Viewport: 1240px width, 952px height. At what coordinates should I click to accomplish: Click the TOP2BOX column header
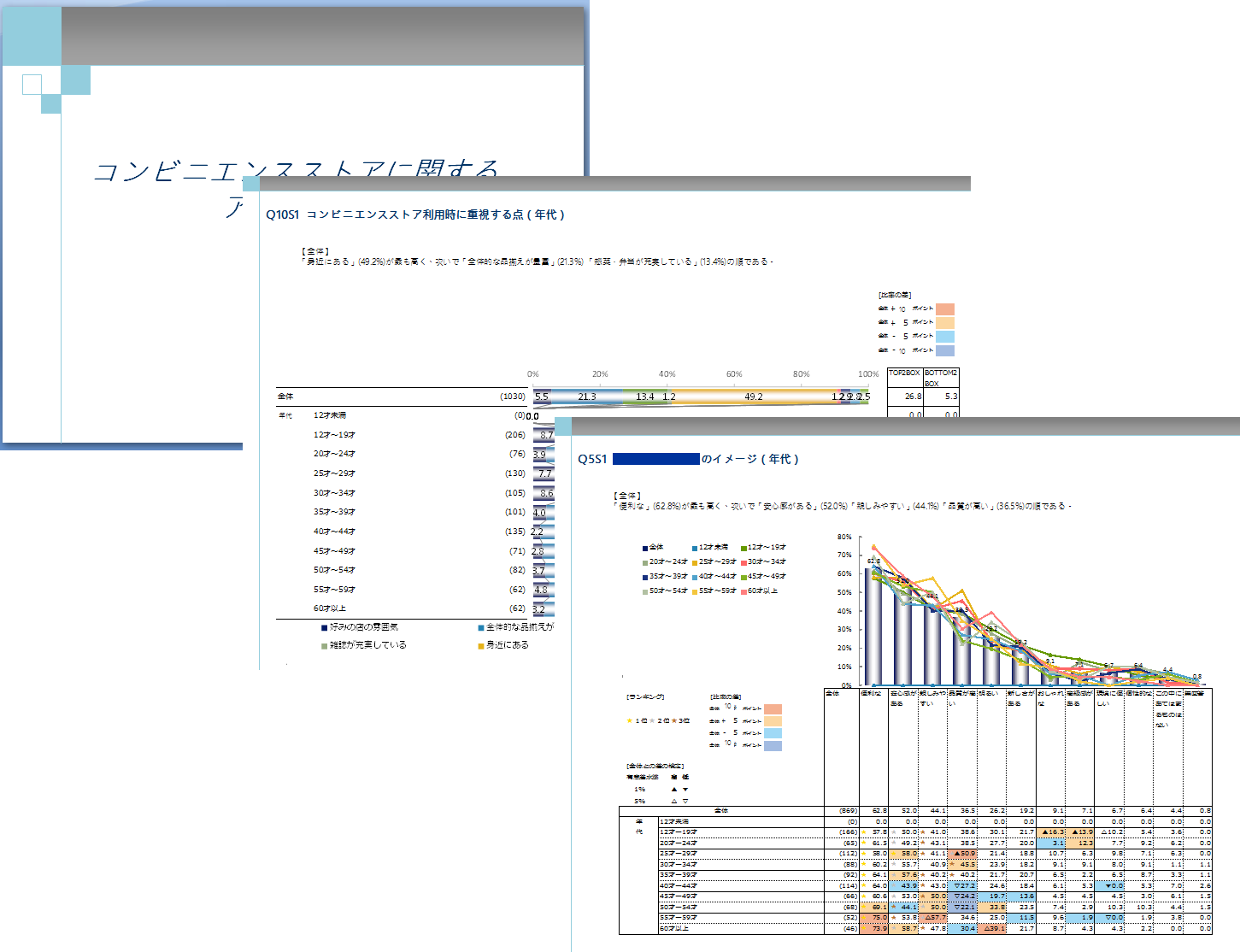pyautogui.click(x=904, y=373)
